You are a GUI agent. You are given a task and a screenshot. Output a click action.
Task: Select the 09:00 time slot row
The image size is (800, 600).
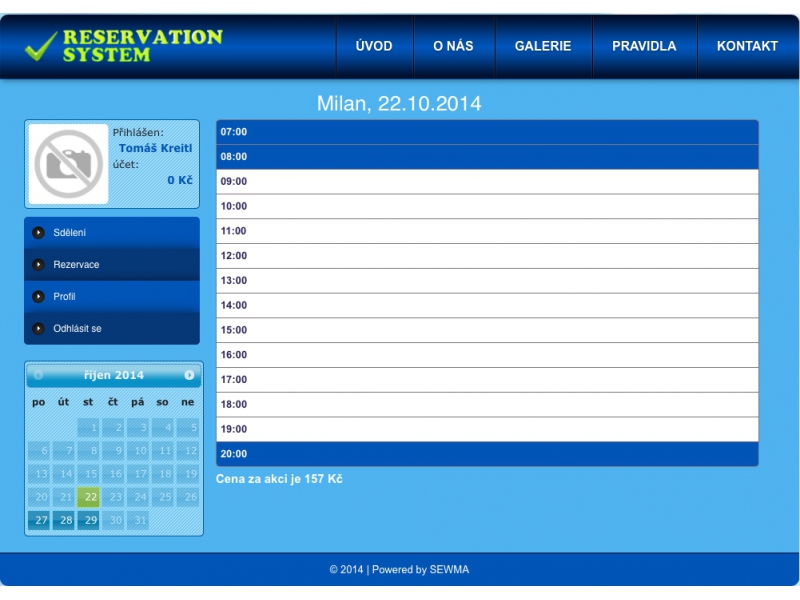coord(487,182)
